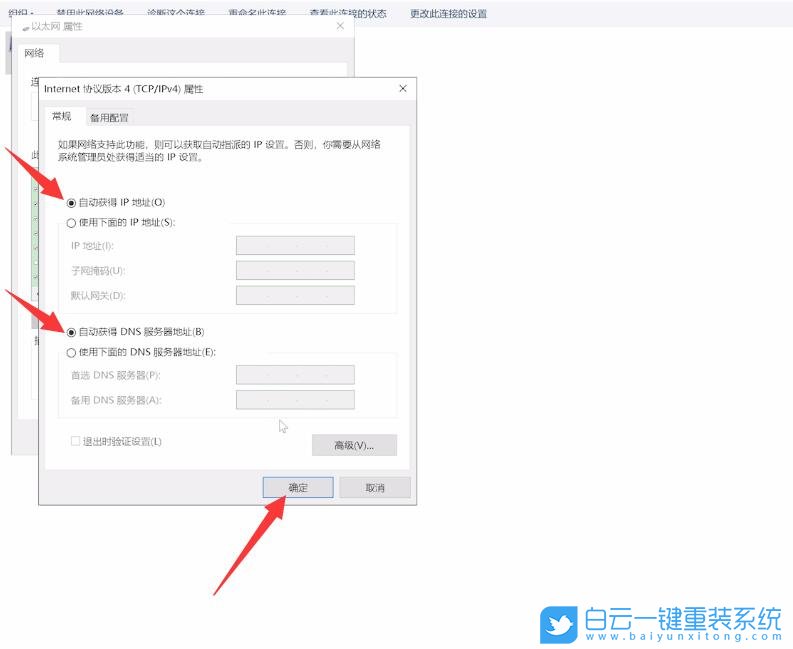Screen dimensions: 793x649
Task: Click the 以太网 属性 title bar icon
Action: [x=25, y=28]
